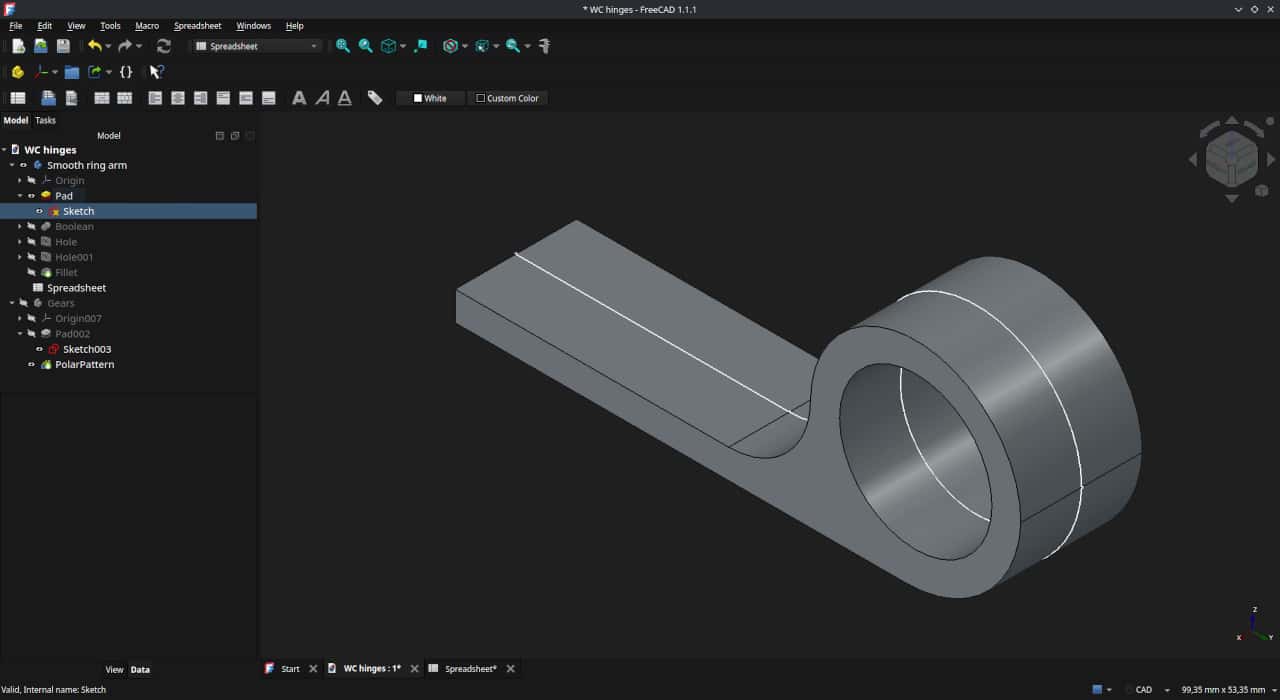The height and width of the screenshot is (700, 1280).
Task: Set isometric view with cube icon
Action: pos(388,46)
